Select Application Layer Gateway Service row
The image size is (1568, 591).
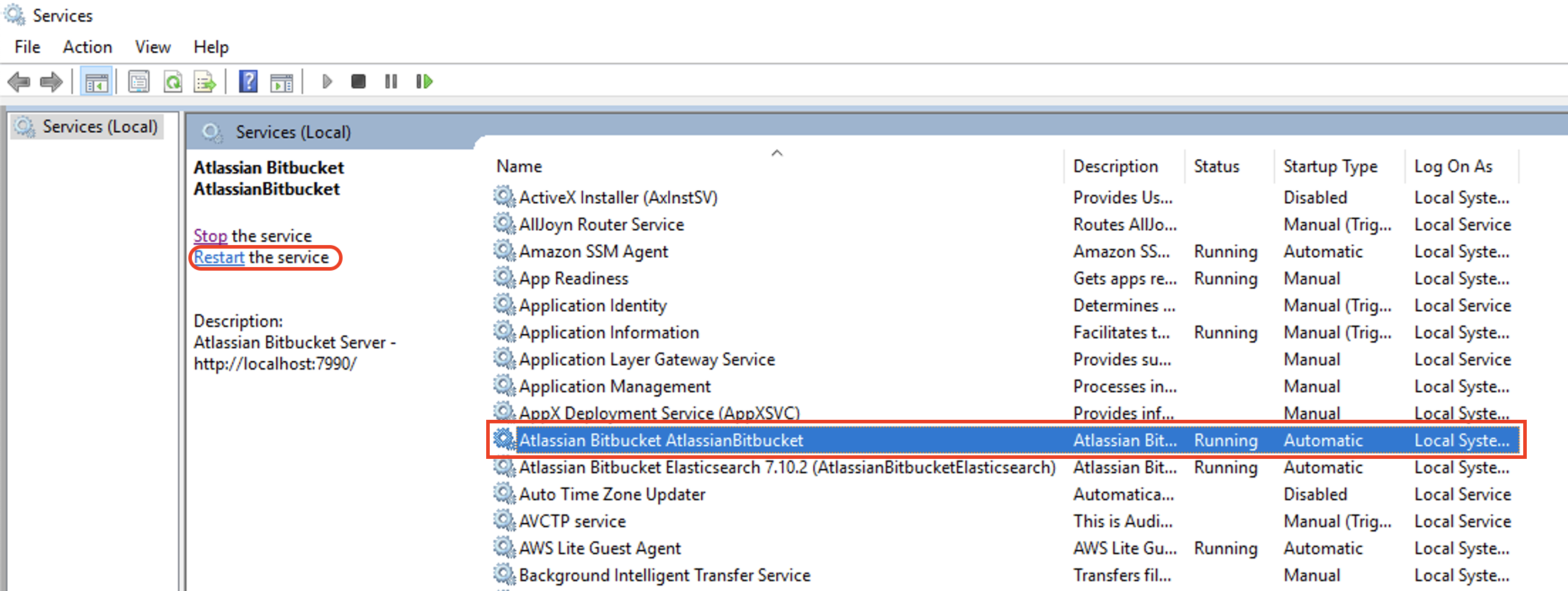click(1006, 359)
